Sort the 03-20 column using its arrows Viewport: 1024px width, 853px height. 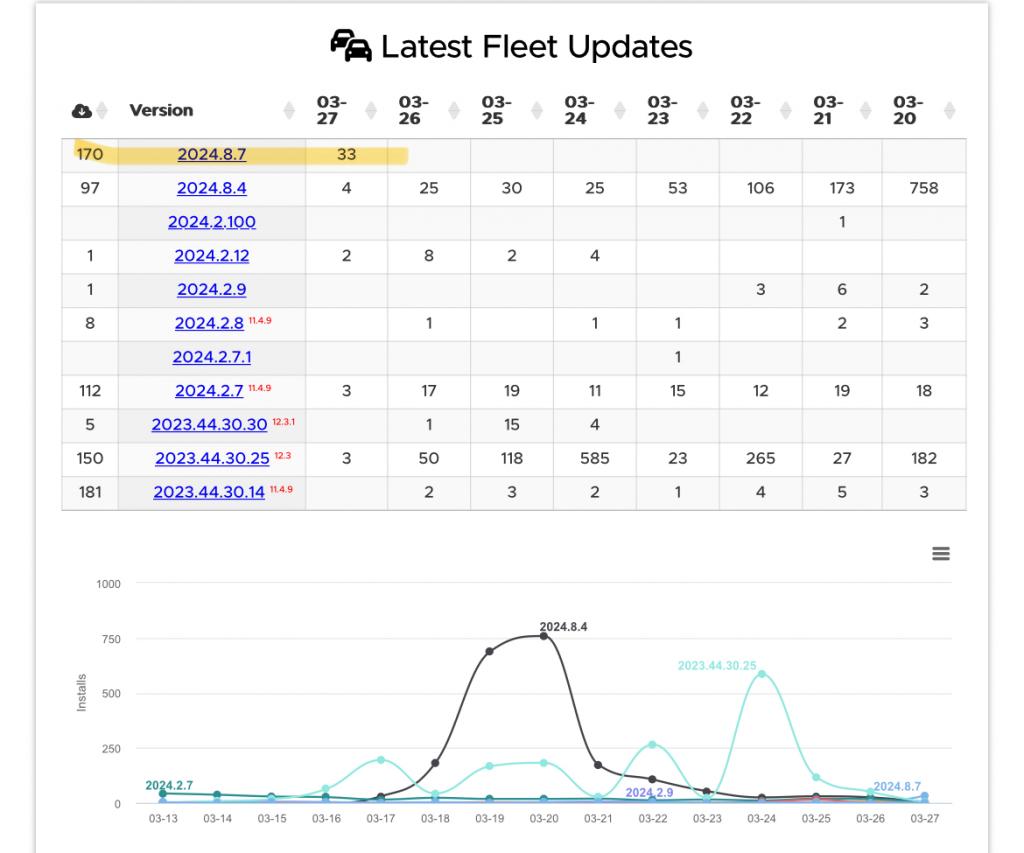point(950,110)
